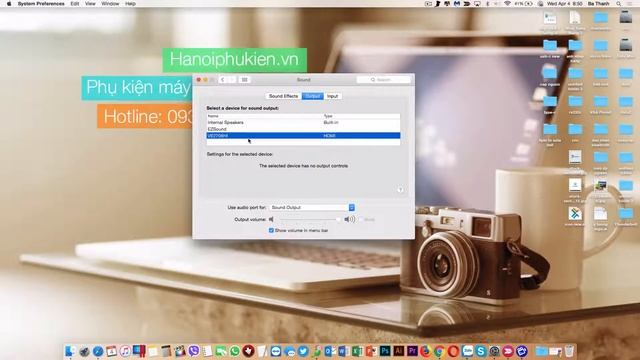This screenshot has width=640, height=360.
Task: Click the AirPlay display icon in menu bar
Action: (x=477, y=4)
